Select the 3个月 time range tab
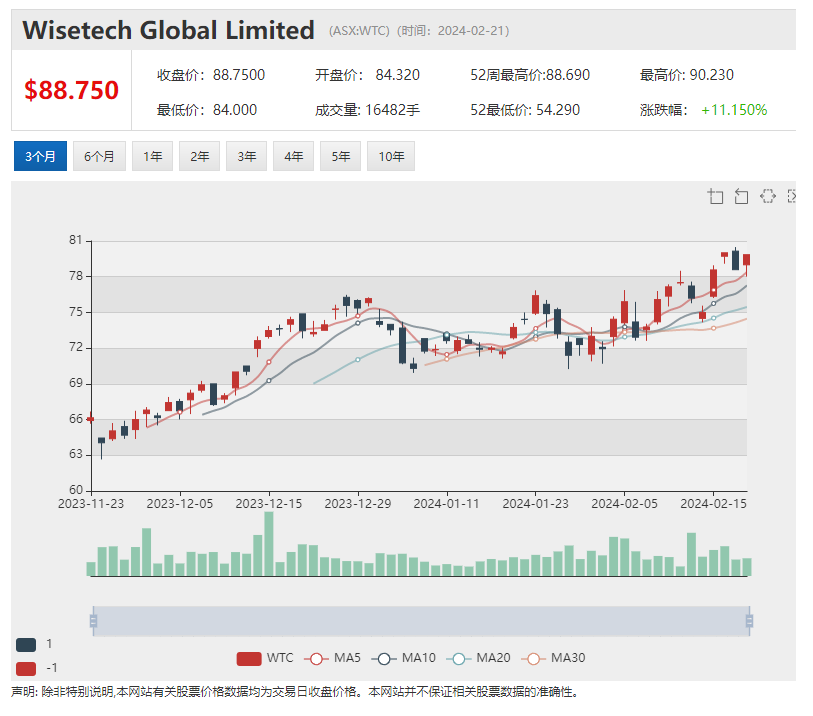 (40, 156)
